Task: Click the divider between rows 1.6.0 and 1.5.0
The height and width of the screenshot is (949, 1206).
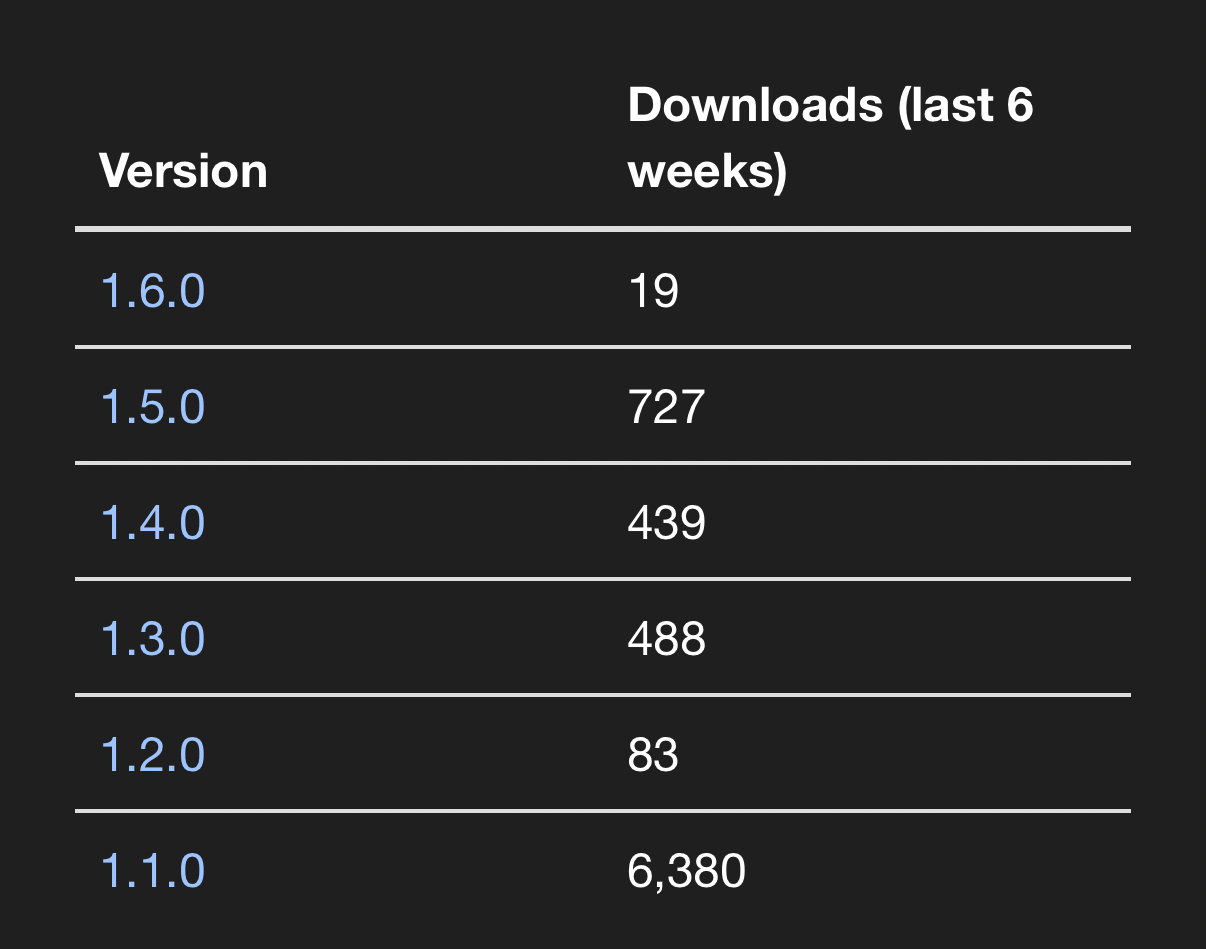Action: tap(603, 347)
